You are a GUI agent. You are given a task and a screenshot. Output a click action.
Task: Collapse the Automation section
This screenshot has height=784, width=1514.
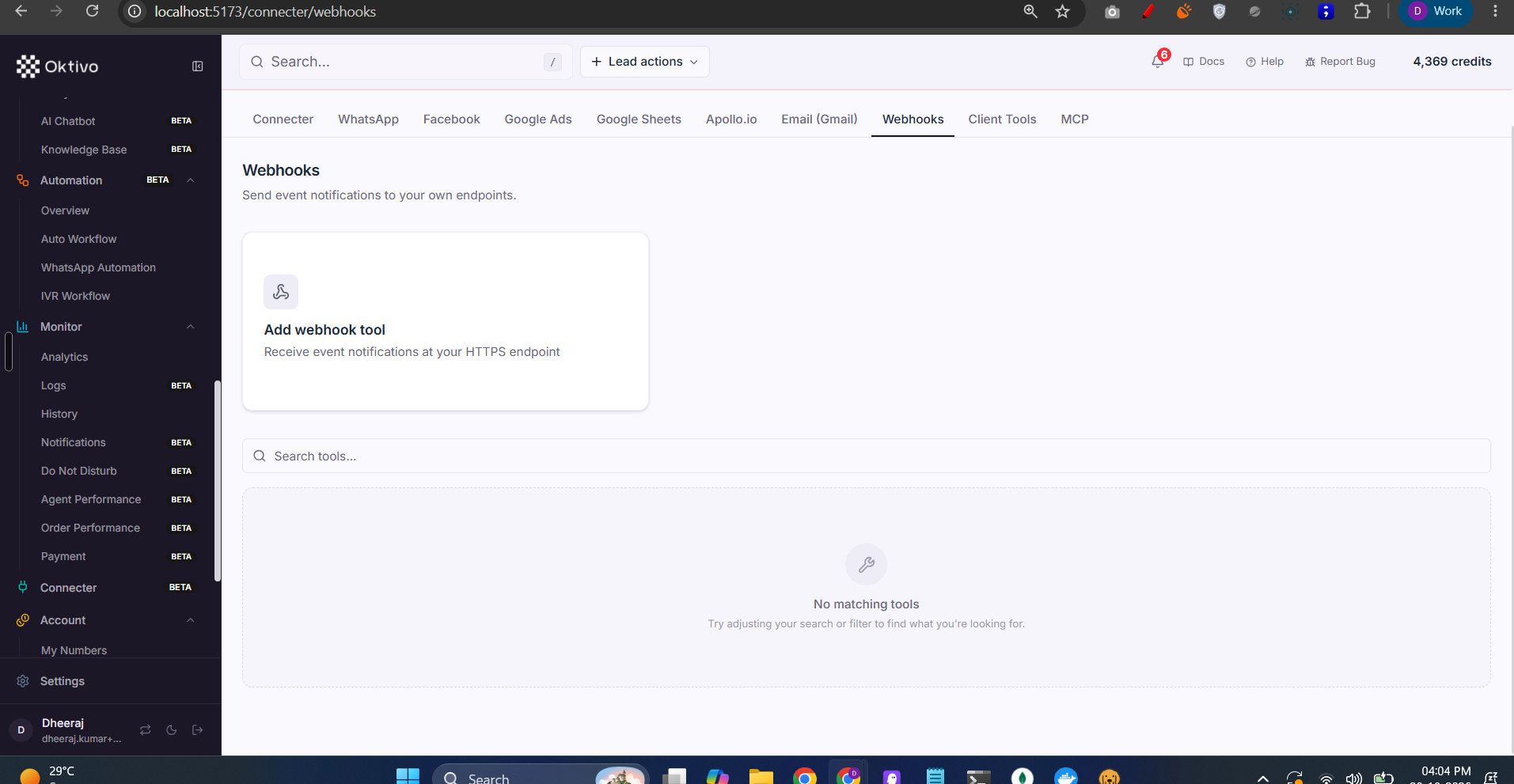pyautogui.click(x=191, y=180)
